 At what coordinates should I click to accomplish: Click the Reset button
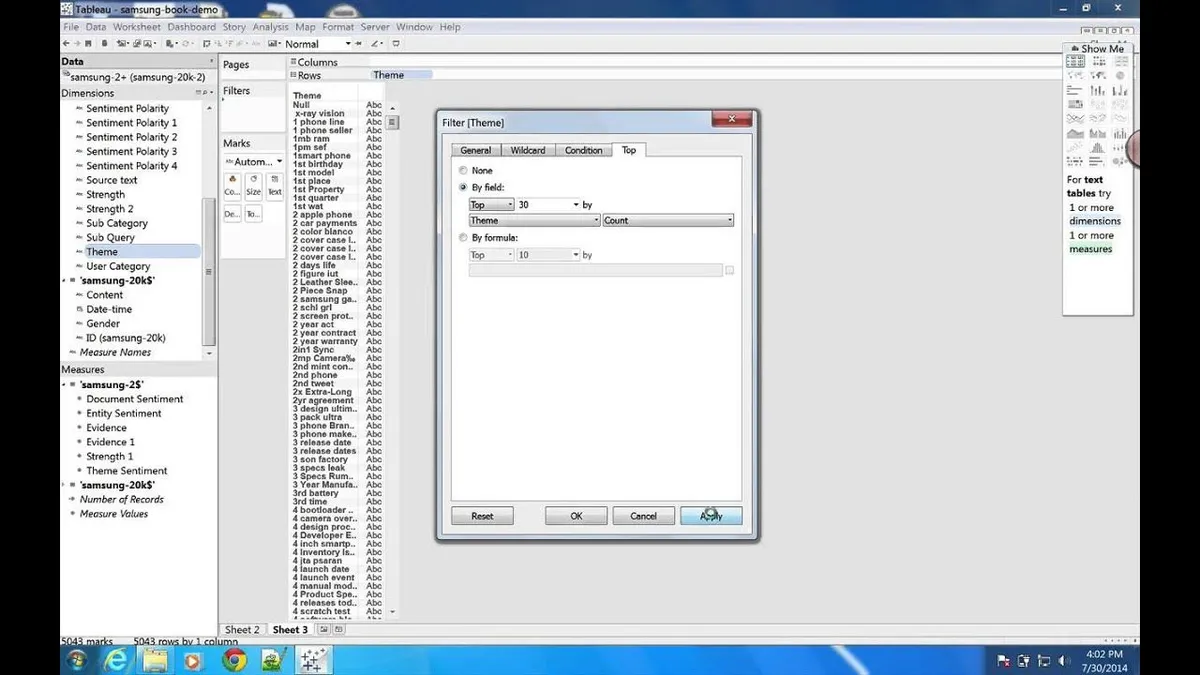pos(482,516)
